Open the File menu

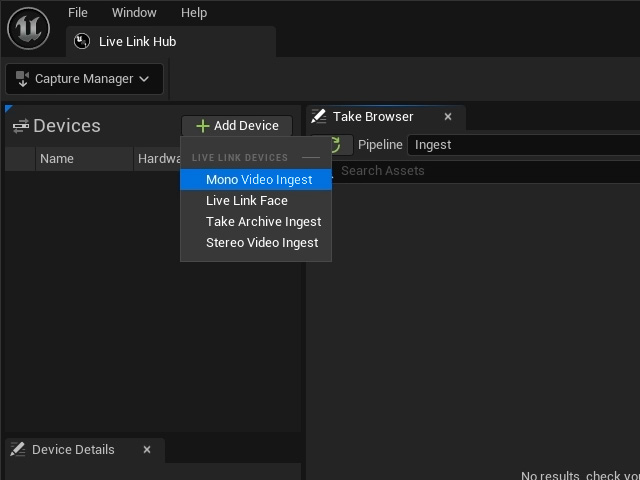78,13
